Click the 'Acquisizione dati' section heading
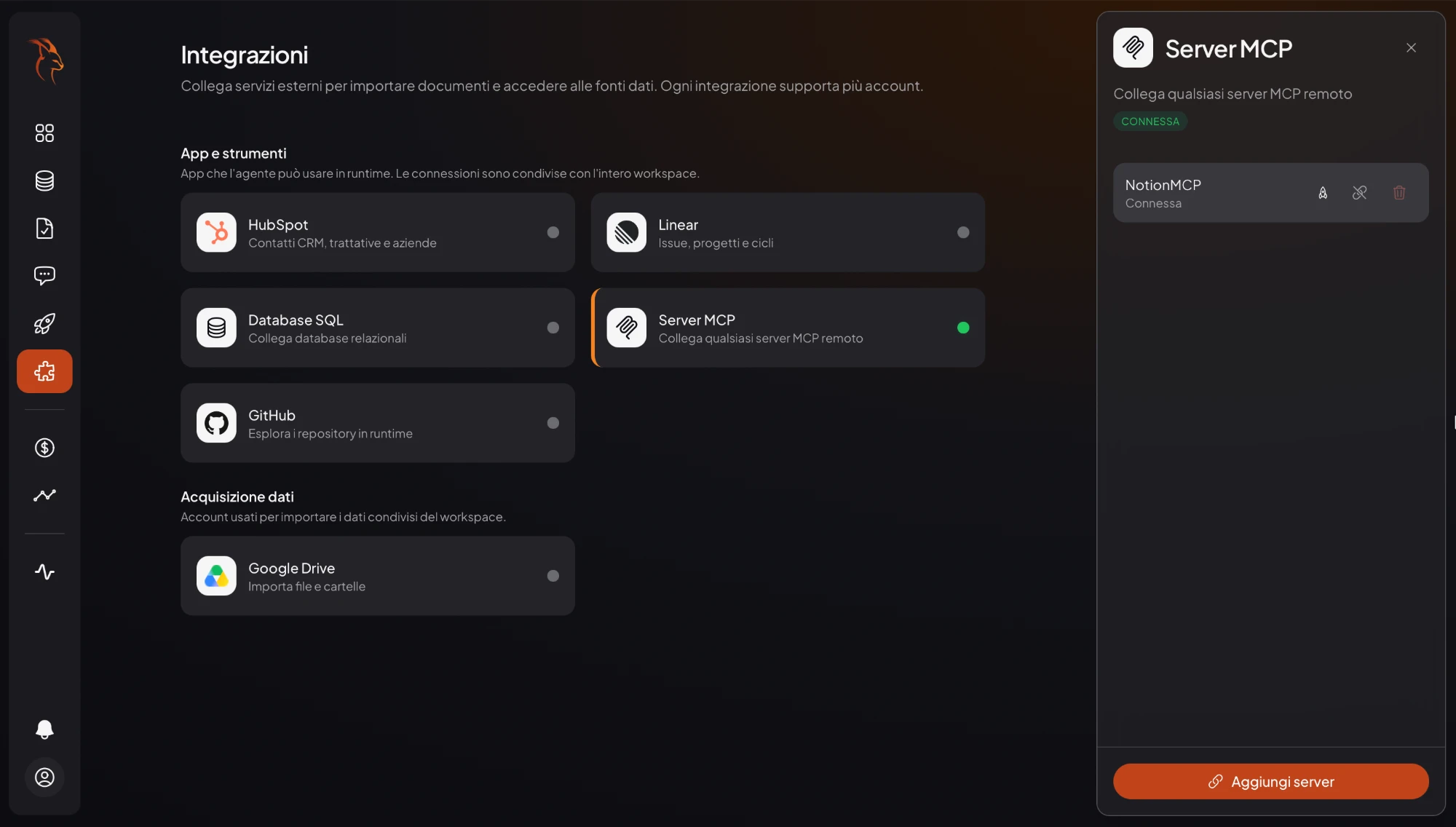This screenshot has height=827, width=1456. pyautogui.click(x=237, y=497)
